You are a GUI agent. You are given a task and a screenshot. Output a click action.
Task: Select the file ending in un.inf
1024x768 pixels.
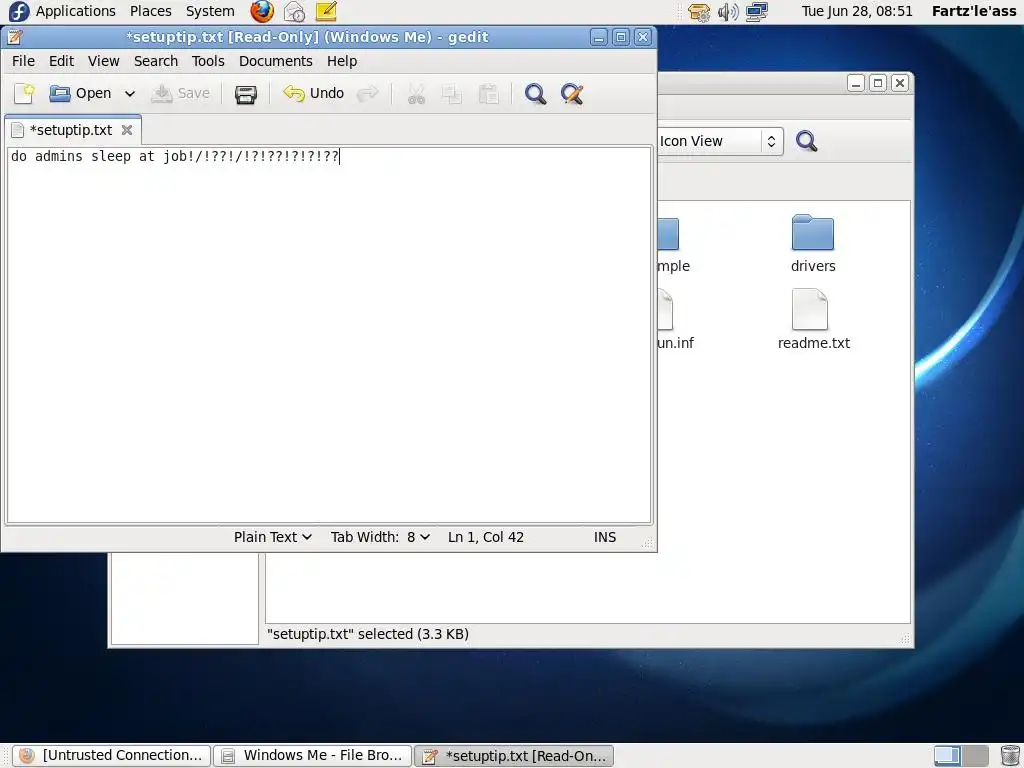coord(675,319)
